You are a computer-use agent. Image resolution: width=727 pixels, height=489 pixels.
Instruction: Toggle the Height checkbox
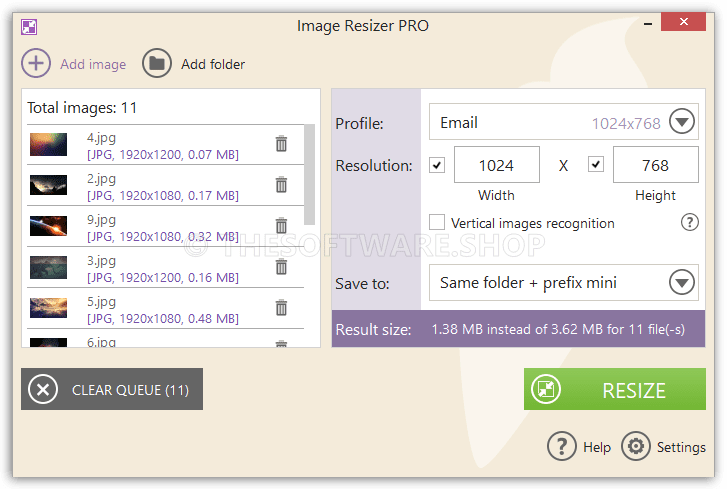596,164
